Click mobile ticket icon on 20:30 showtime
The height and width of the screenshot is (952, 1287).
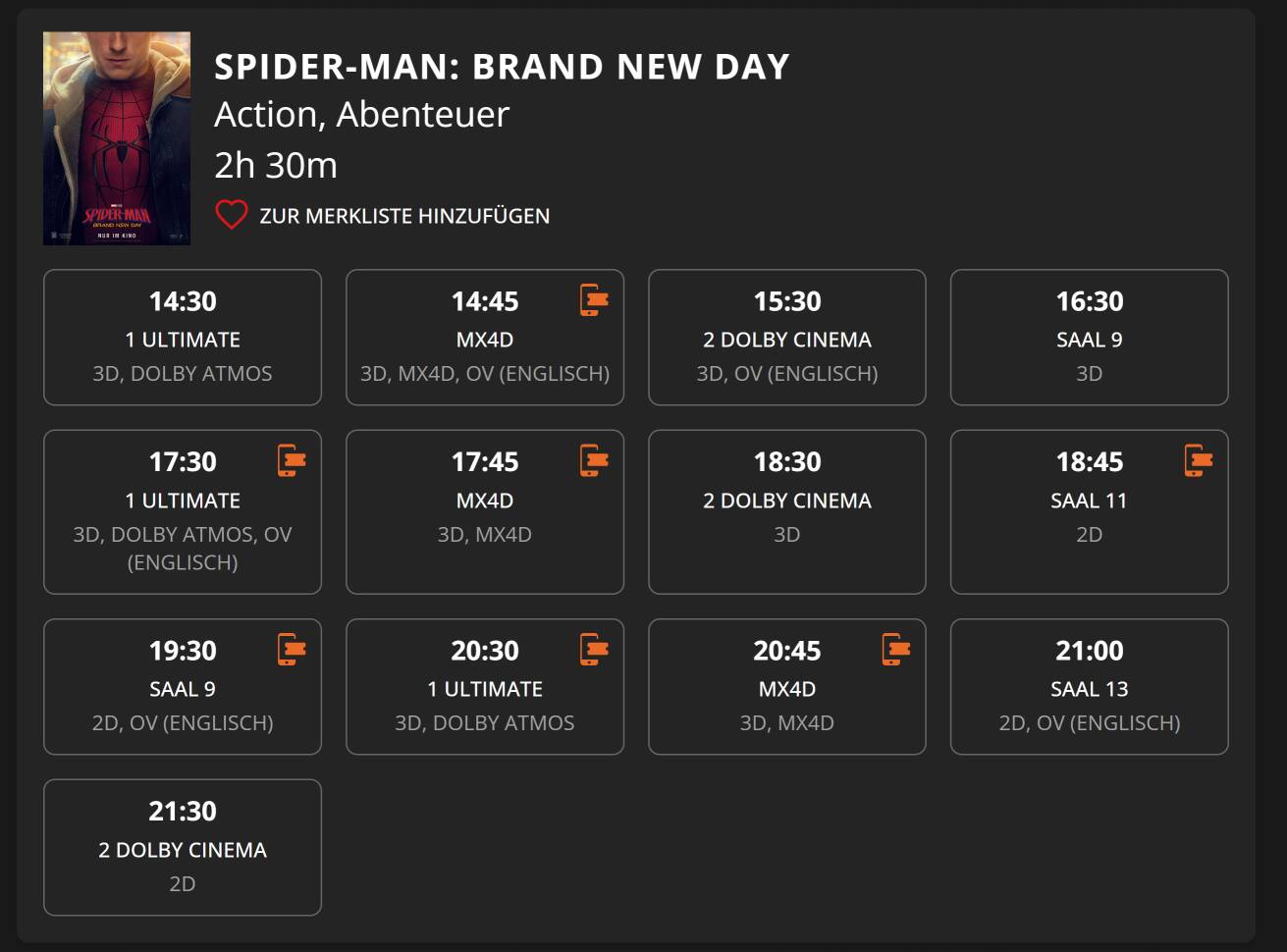click(x=594, y=649)
